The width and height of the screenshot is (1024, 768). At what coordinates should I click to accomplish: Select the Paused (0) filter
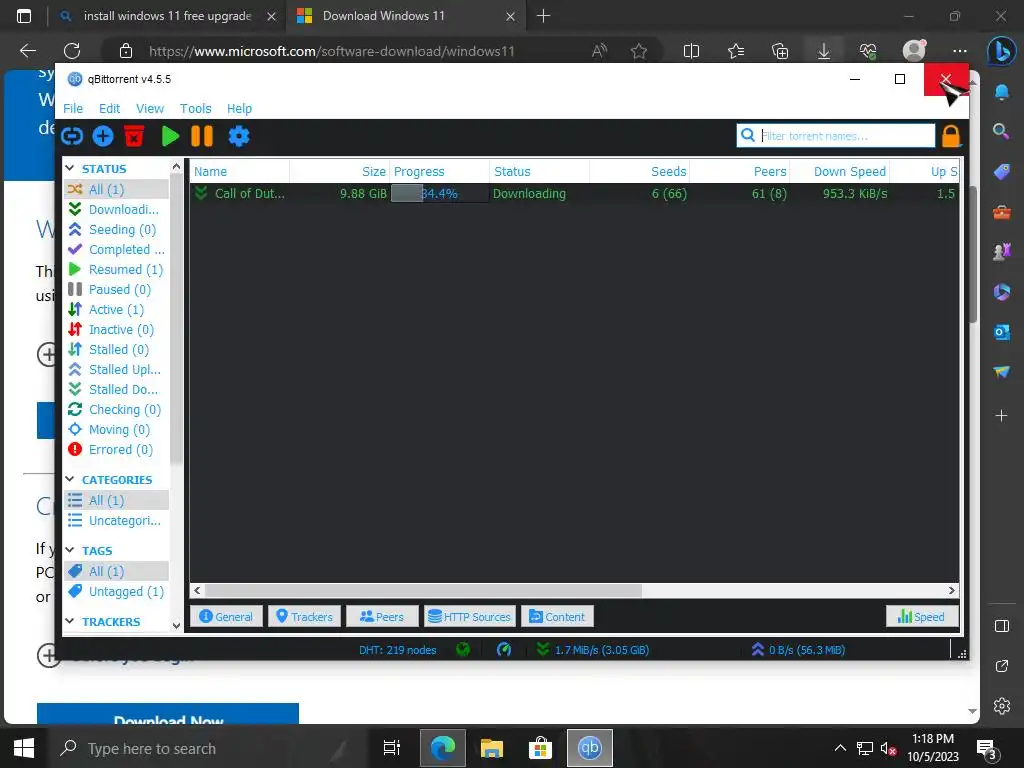pyautogui.click(x=116, y=289)
